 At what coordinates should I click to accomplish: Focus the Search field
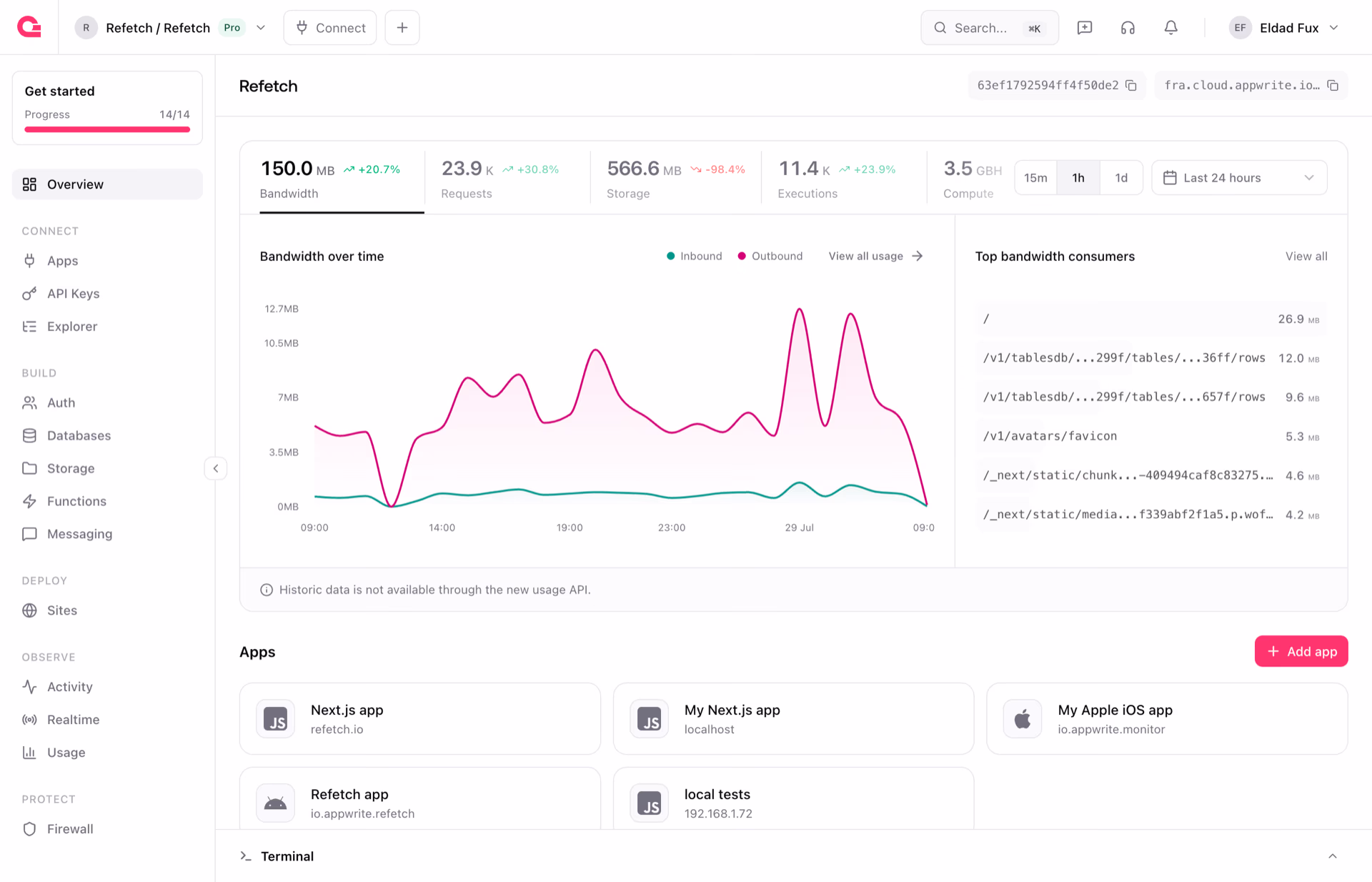[990, 28]
